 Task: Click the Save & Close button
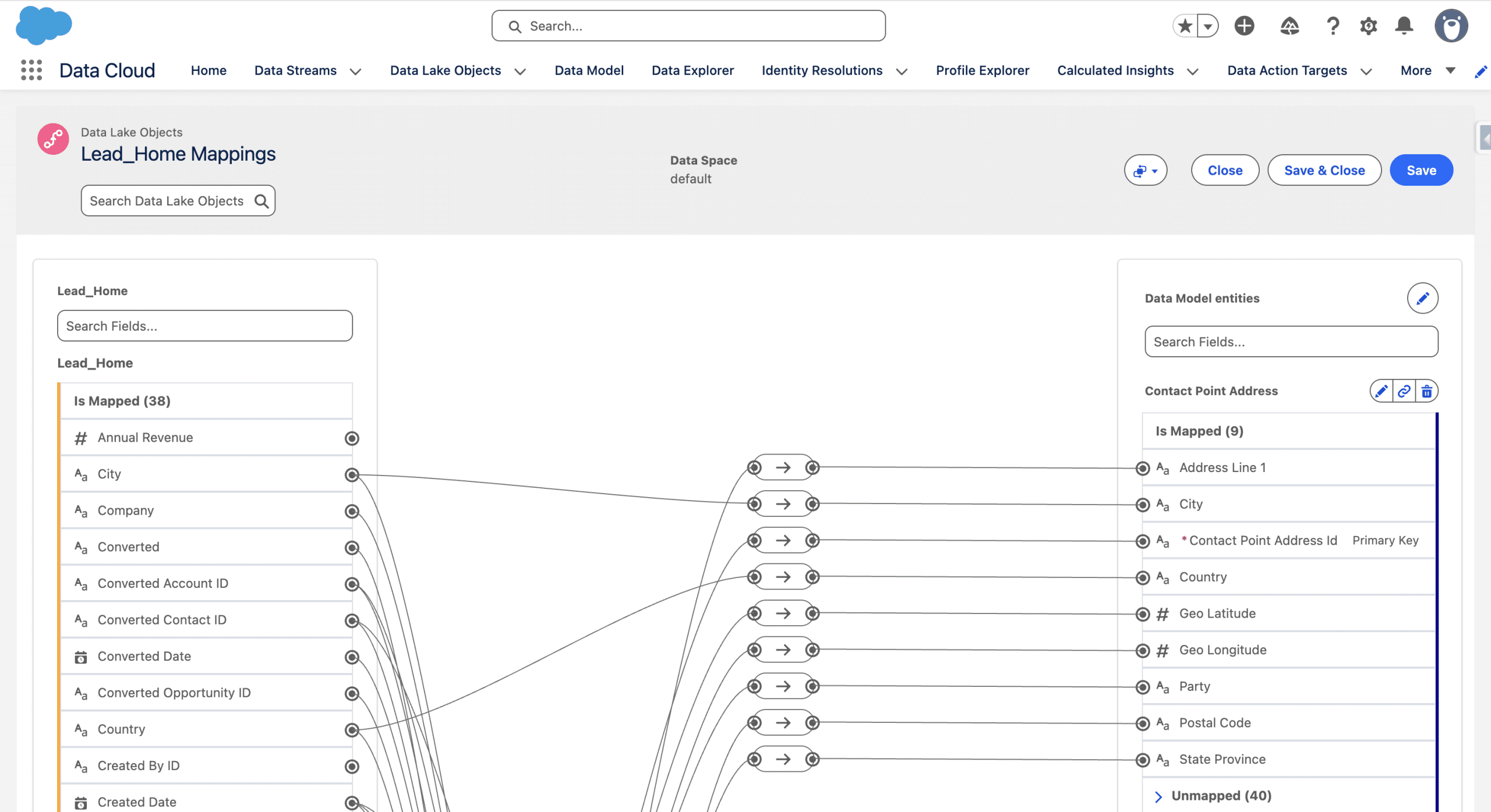(x=1324, y=171)
